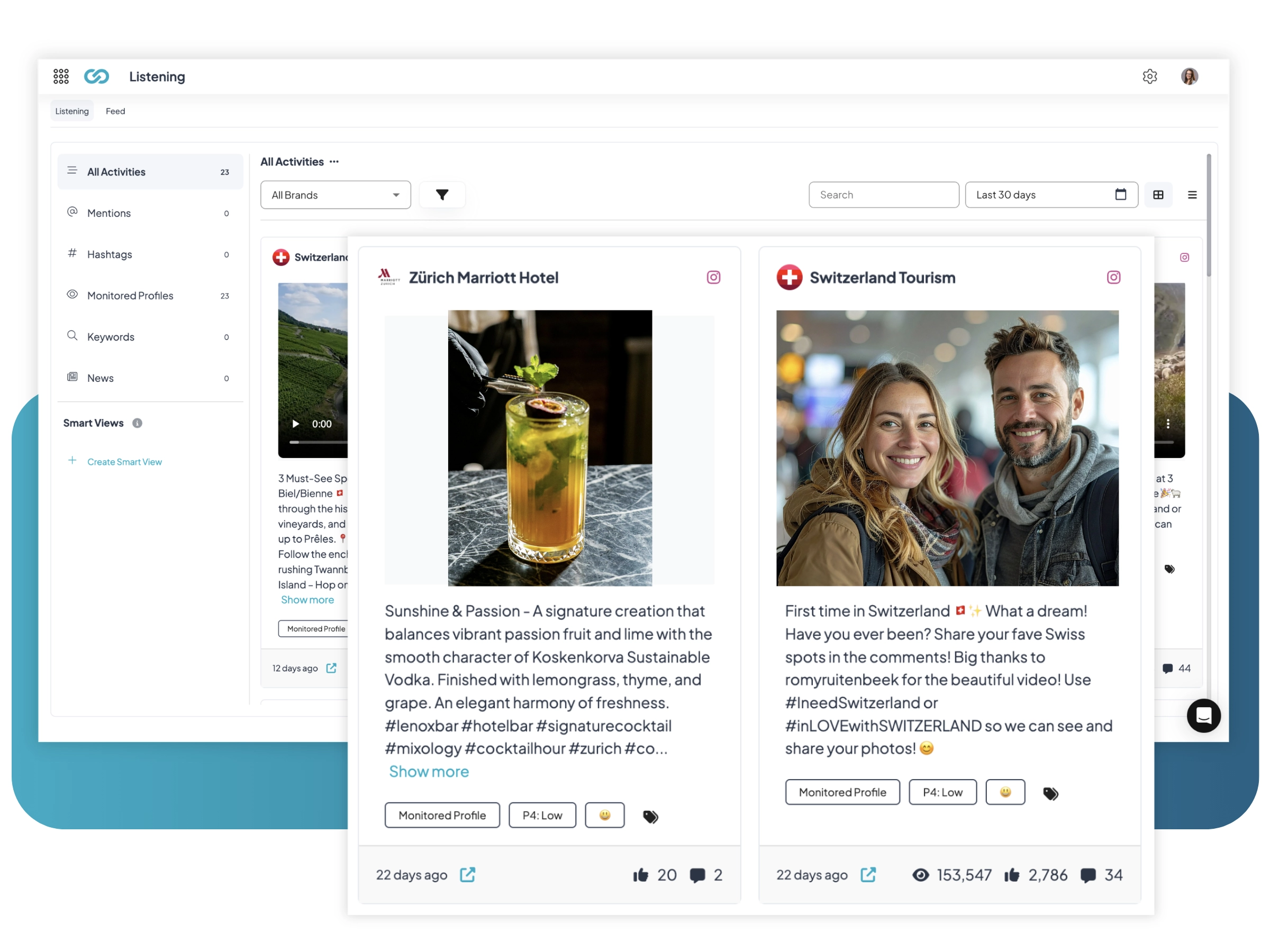Image resolution: width=1270 pixels, height=952 pixels.
Task: Switch to the Feed tab
Action: (115, 111)
